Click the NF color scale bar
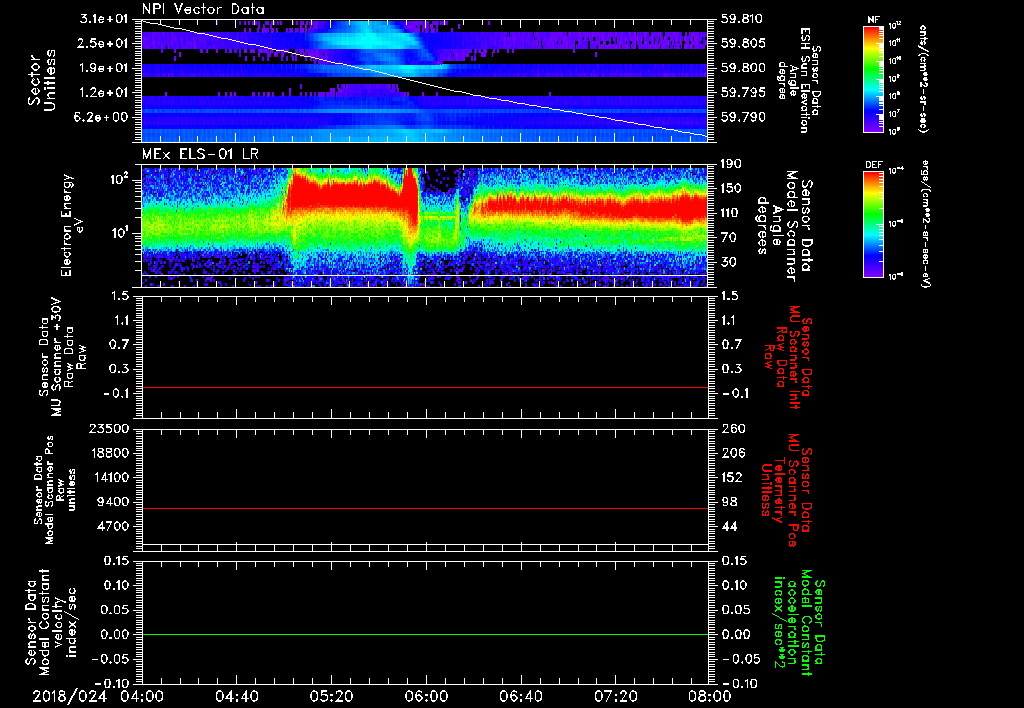 (873, 78)
